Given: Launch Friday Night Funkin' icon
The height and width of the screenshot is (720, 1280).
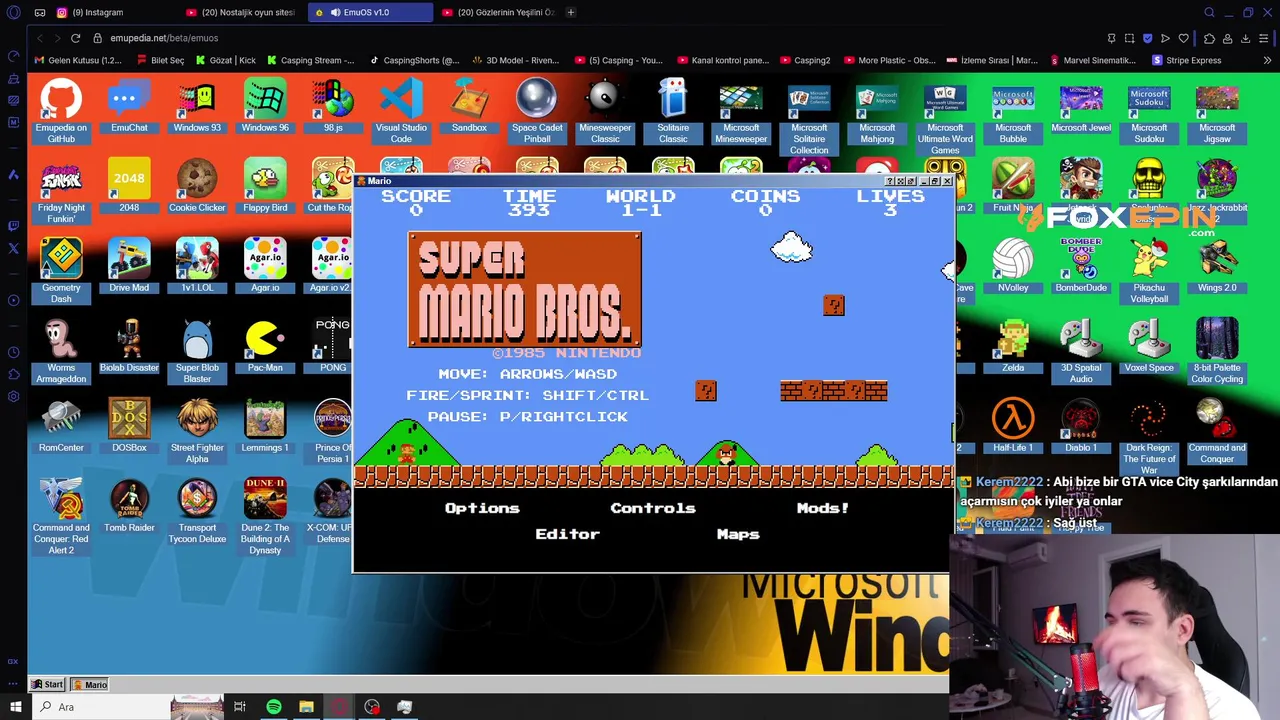Looking at the screenshot, I should tap(61, 191).
